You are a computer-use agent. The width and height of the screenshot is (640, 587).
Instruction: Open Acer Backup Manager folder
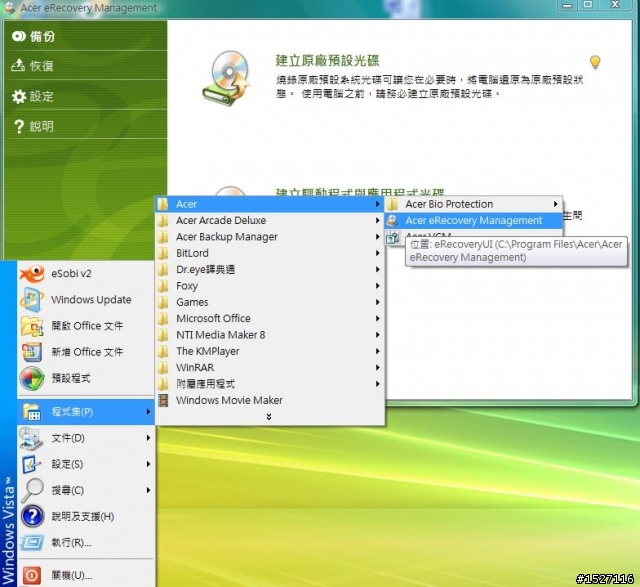click(269, 237)
